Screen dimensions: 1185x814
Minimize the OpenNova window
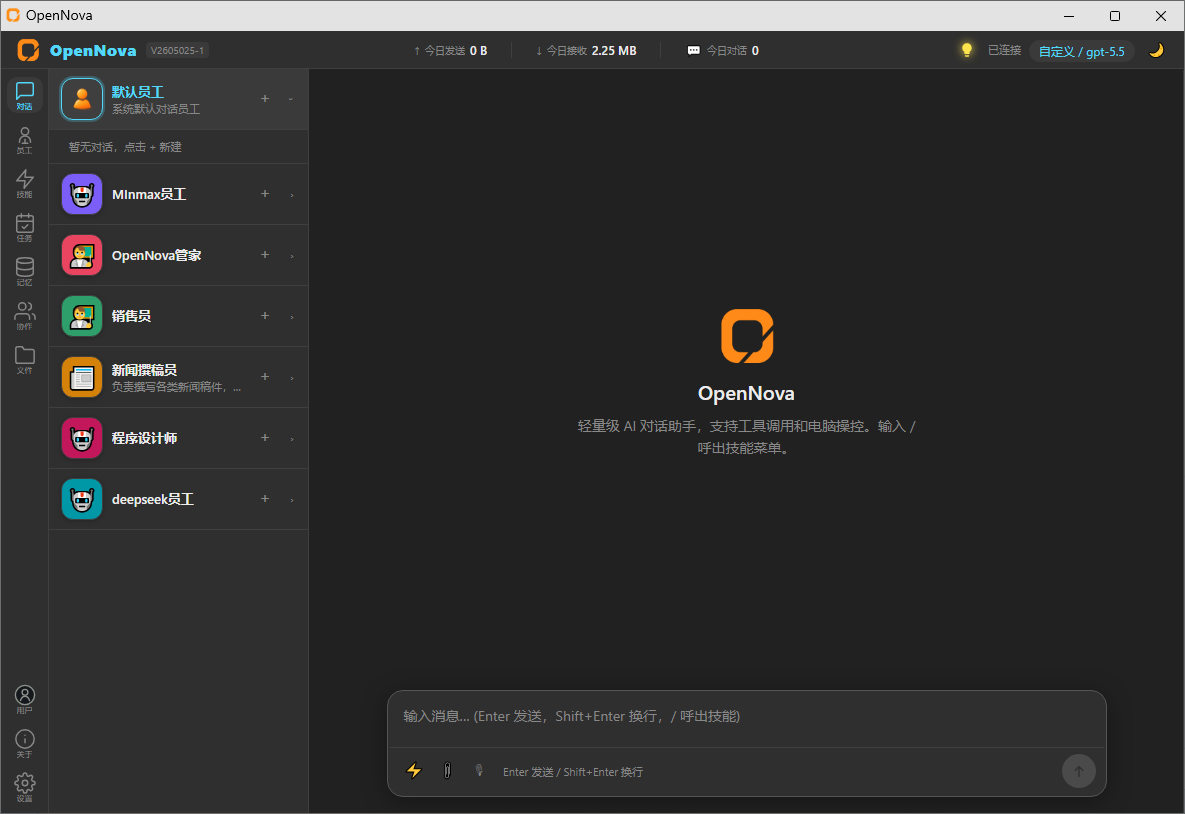pos(1069,15)
